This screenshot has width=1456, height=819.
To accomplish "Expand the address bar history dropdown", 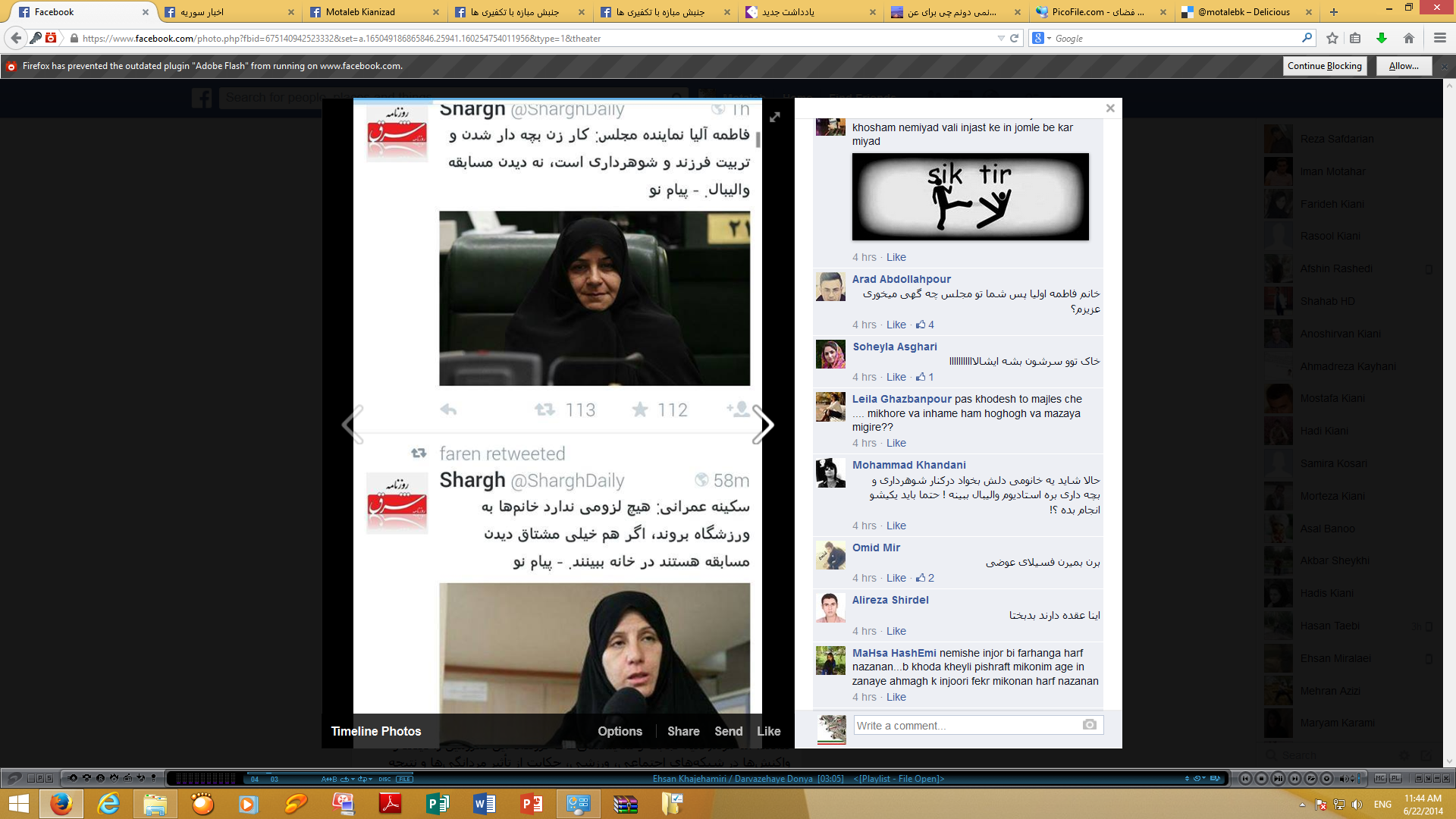I will pos(1001,38).
